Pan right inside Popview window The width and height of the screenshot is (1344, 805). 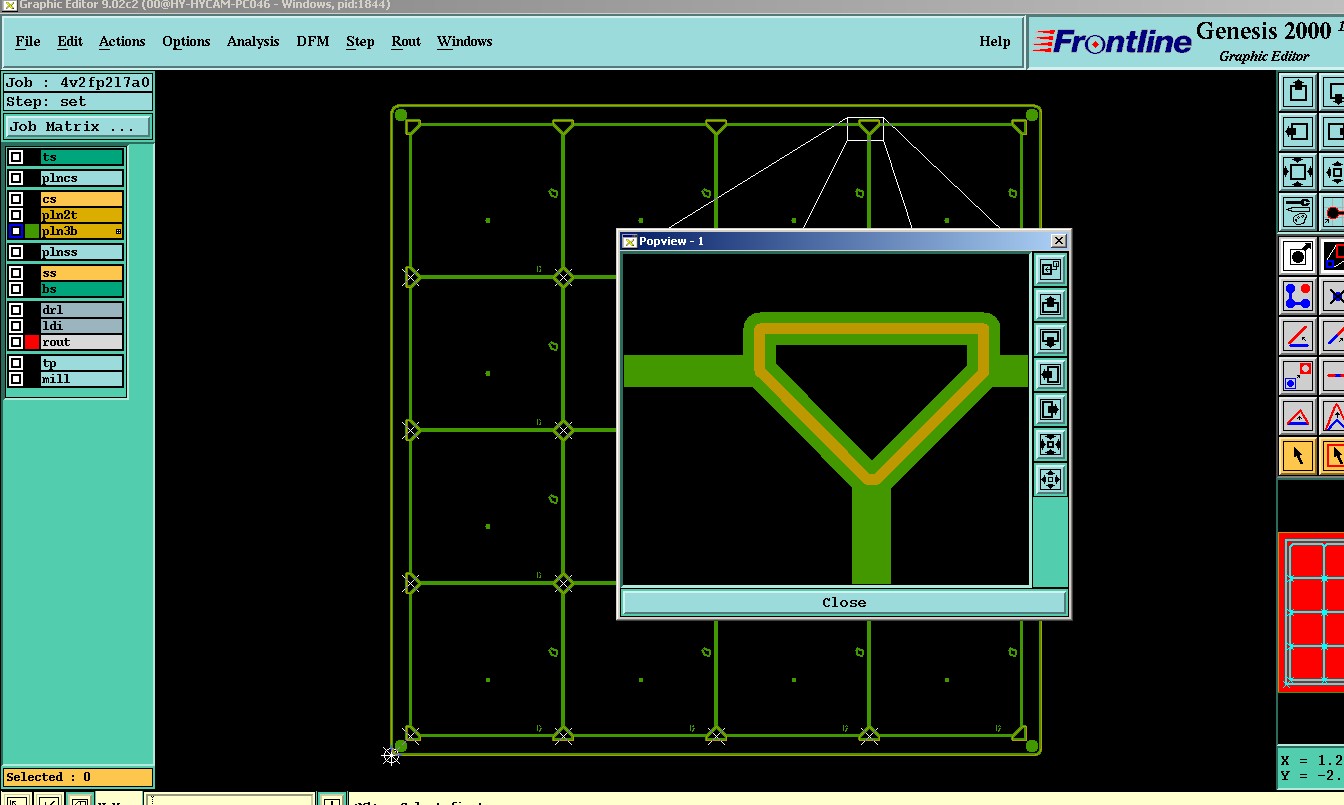pyautogui.click(x=1050, y=410)
